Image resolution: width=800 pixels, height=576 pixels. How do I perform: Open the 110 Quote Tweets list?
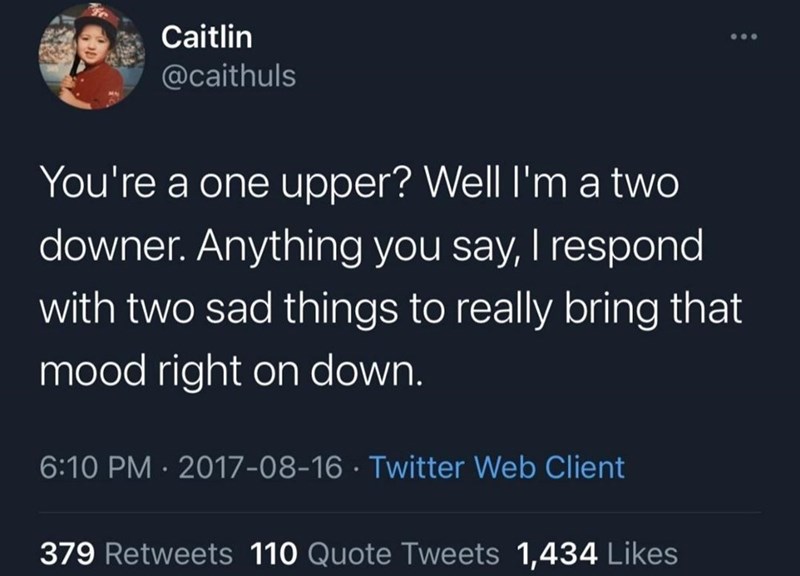coord(373,552)
